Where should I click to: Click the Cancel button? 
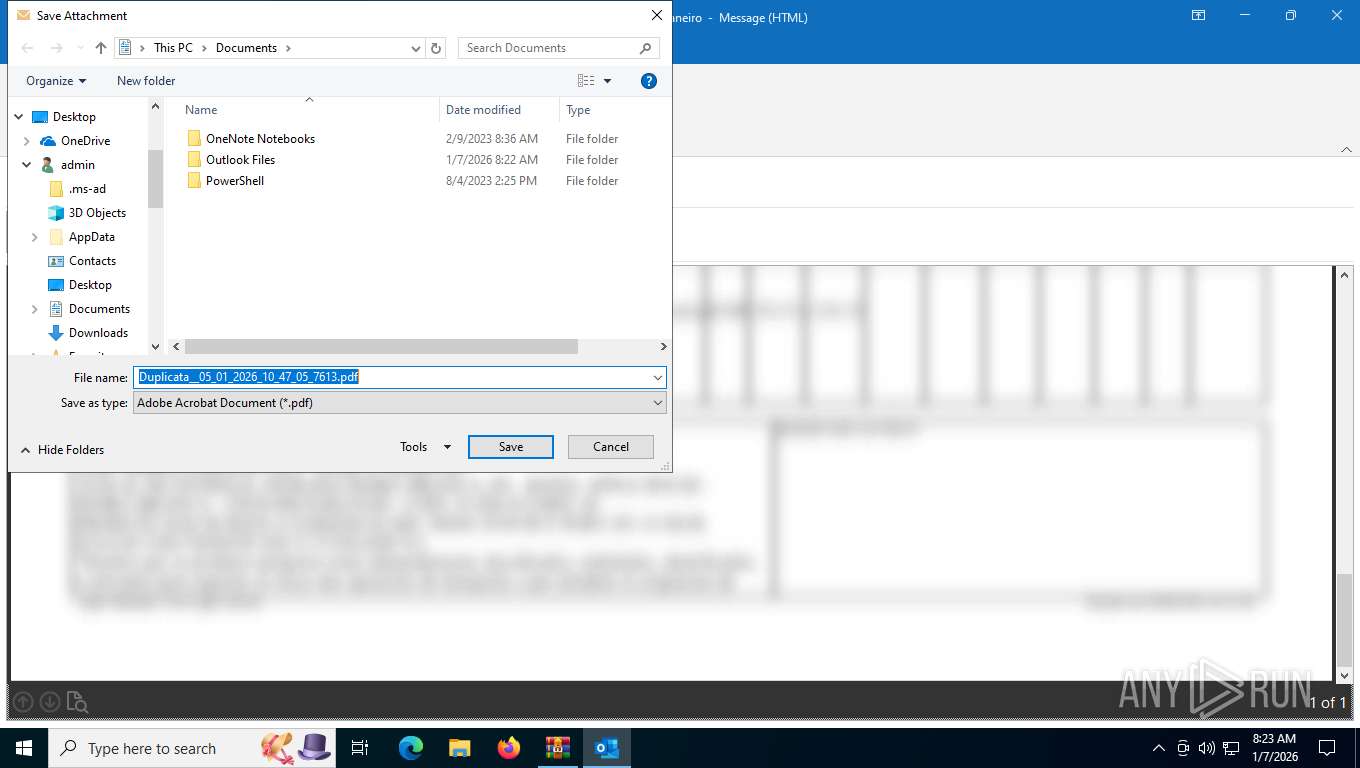tap(611, 447)
